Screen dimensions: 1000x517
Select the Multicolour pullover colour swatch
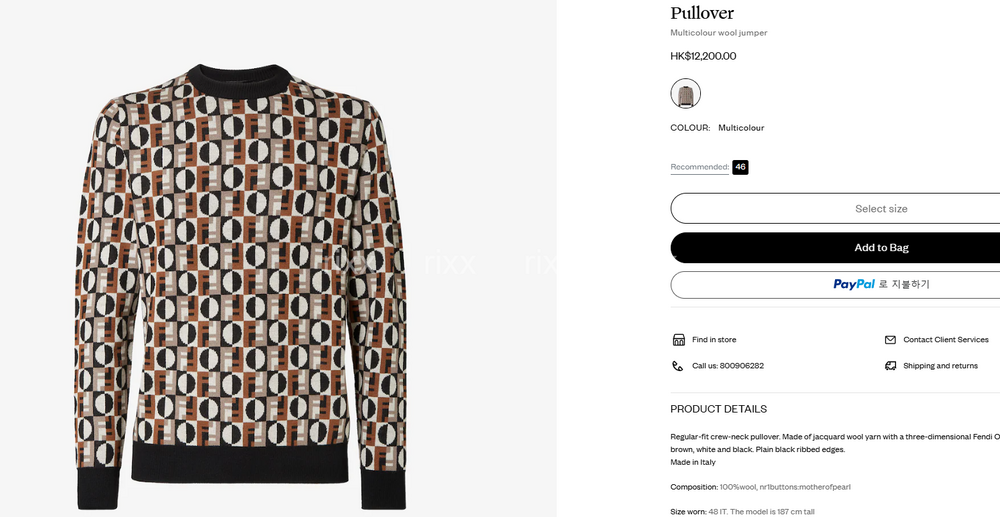coord(685,94)
